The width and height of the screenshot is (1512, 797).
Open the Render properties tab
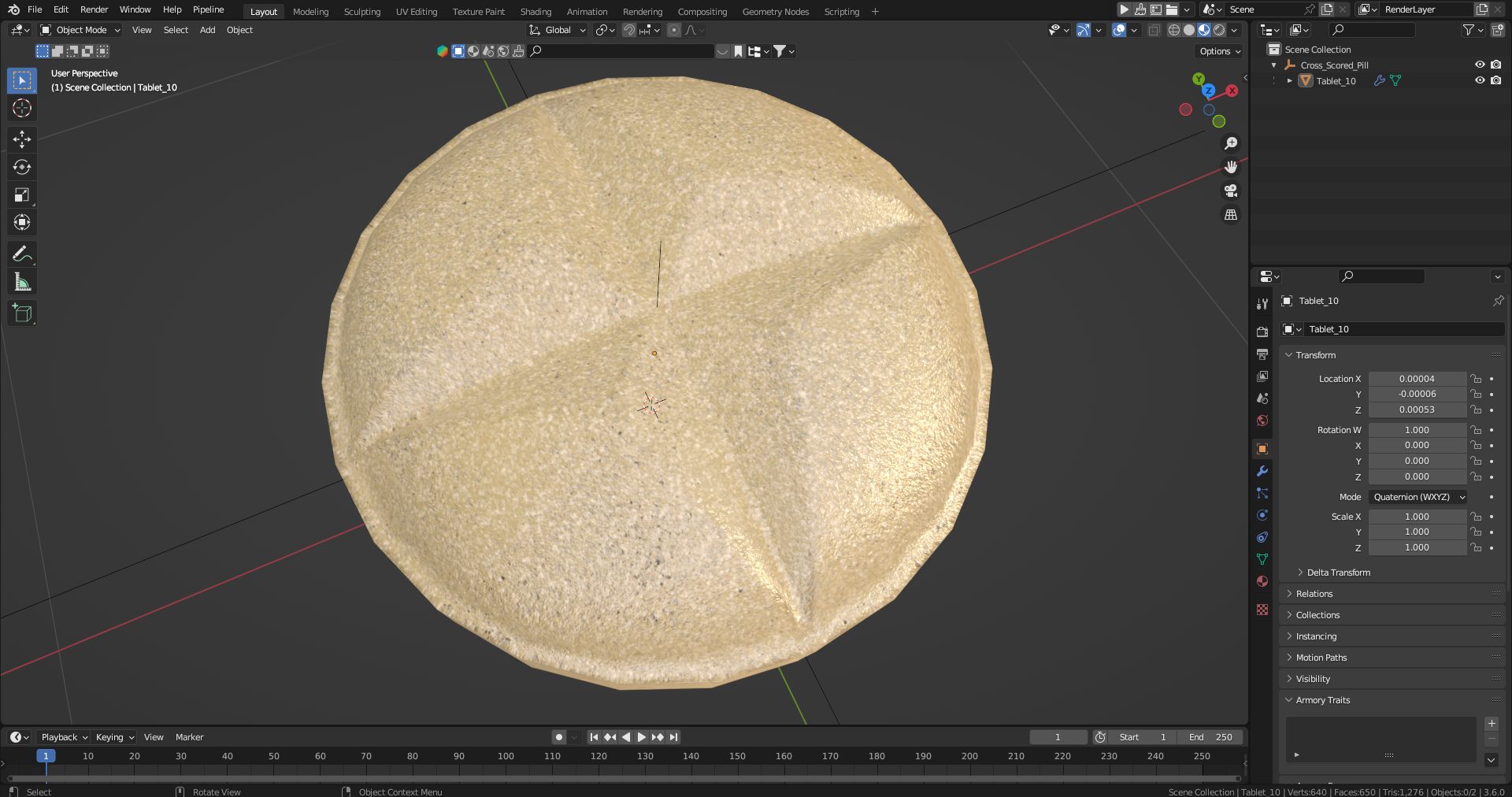(1262, 332)
